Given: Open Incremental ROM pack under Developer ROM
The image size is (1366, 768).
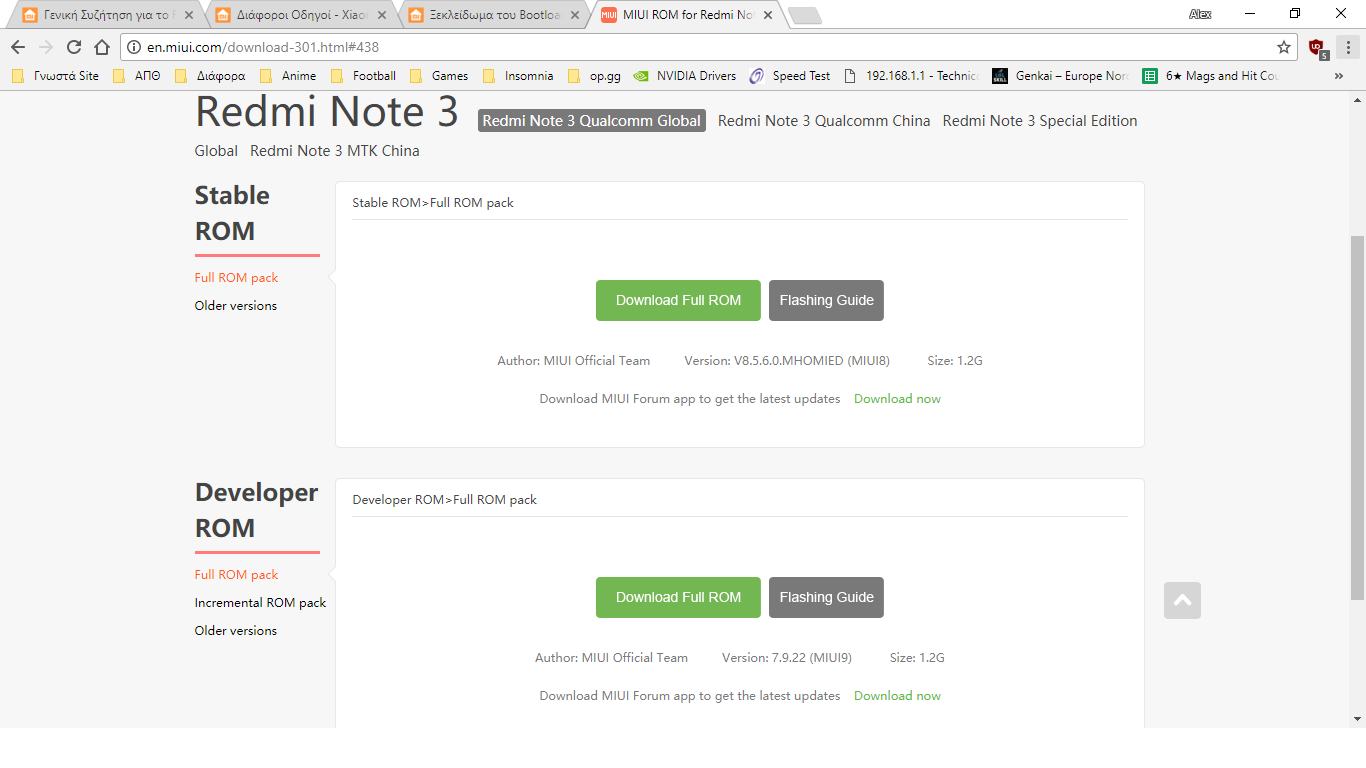Looking at the screenshot, I should (x=260, y=603).
